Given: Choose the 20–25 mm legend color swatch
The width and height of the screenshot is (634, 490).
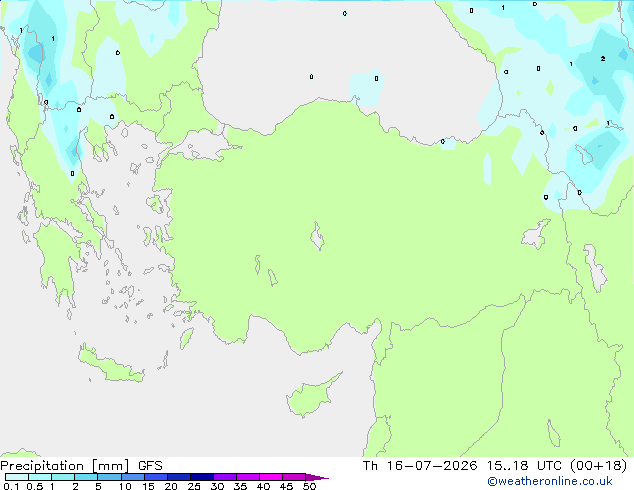Looking at the screenshot, I should (x=179, y=477).
